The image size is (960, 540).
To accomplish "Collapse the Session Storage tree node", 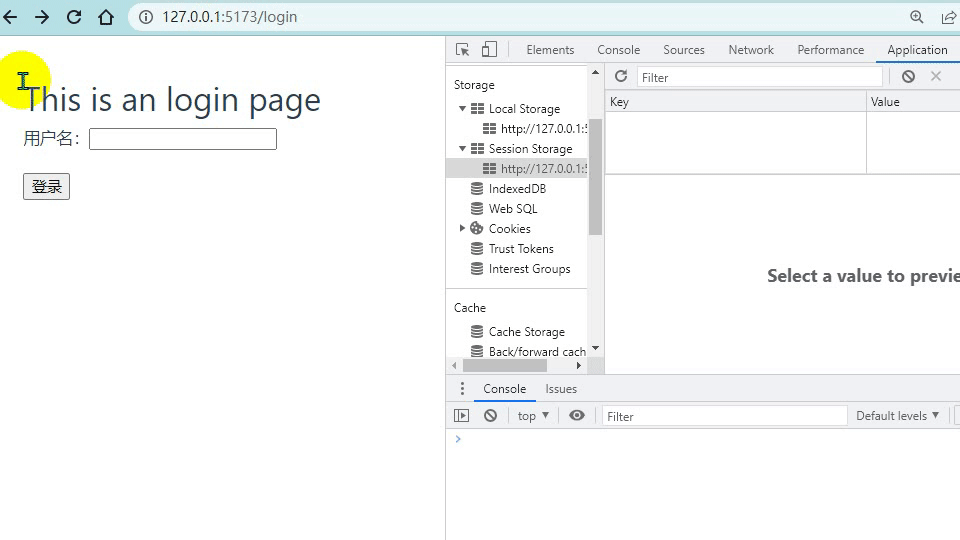I will (462, 149).
